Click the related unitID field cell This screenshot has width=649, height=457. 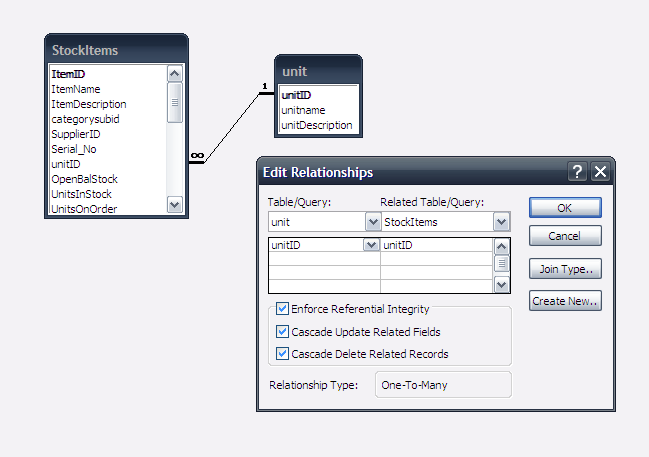pos(437,245)
